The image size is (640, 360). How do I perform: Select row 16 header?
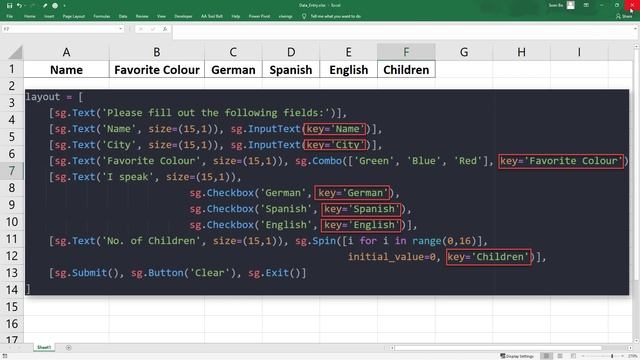(12, 324)
